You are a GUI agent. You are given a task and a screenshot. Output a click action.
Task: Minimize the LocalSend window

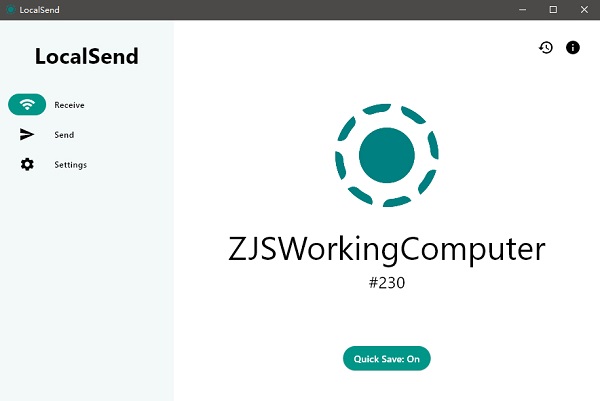[522, 10]
